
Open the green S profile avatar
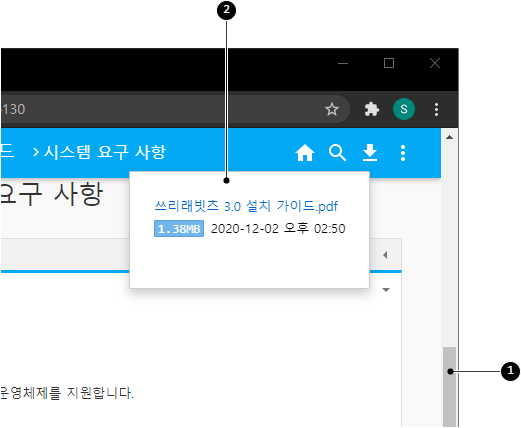tap(404, 109)
